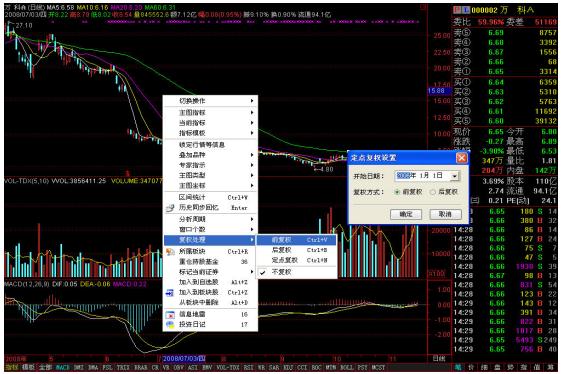
Task: Click the 投资日记 menu icon
Action: tap(170, 325)
